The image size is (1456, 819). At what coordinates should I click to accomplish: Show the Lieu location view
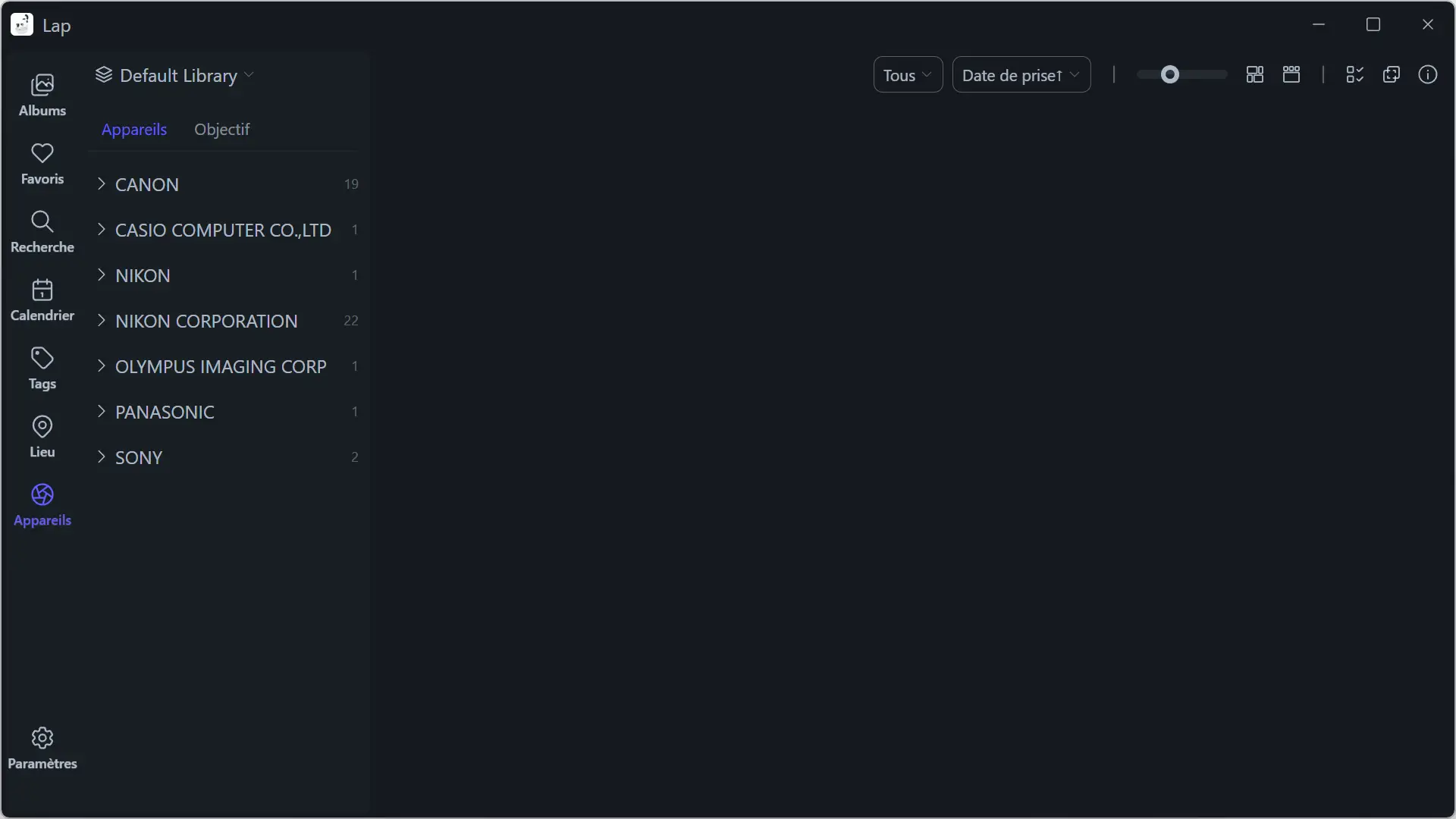42,436
